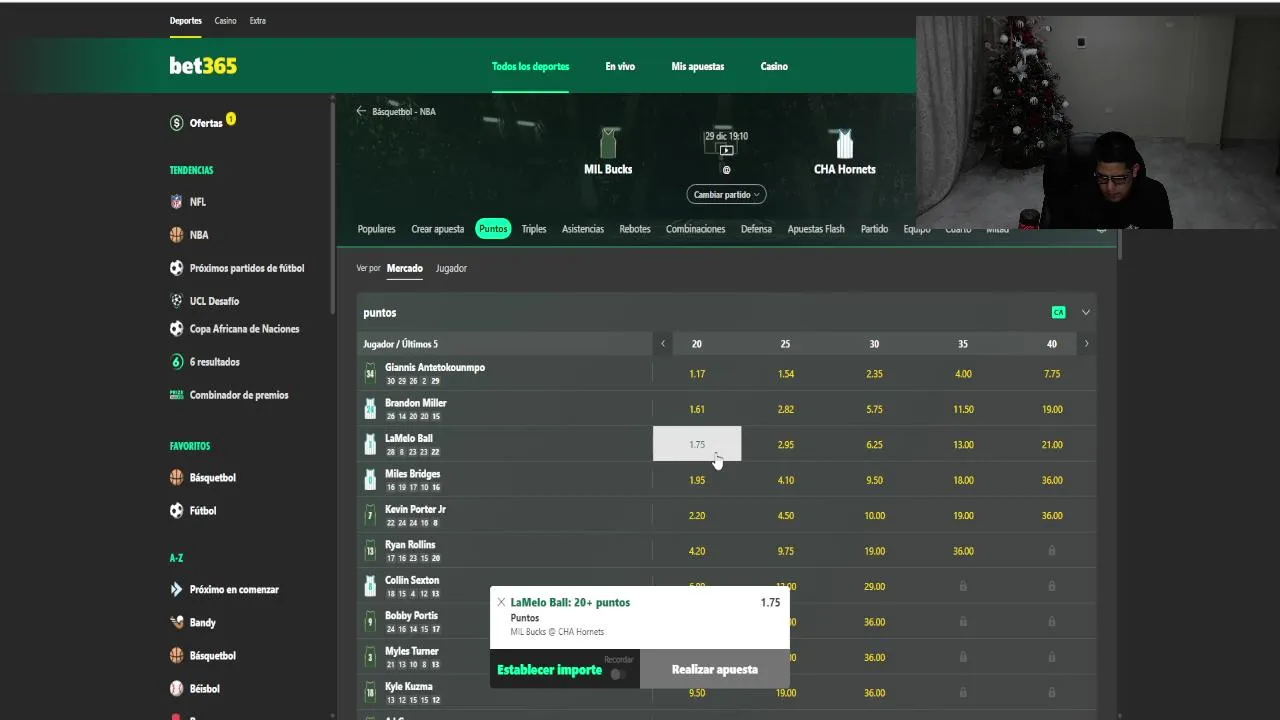Click Kyle Kuzma player name

pyautogui.click(x=409, y=686)
